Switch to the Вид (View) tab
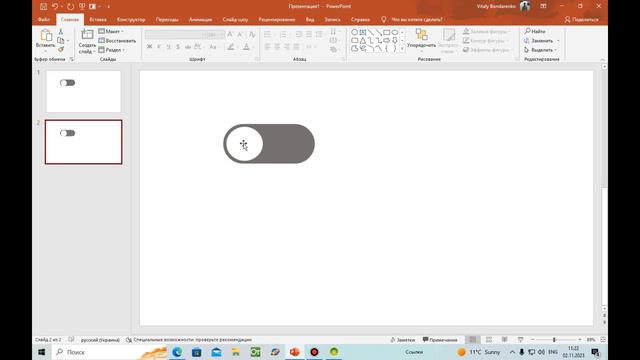 pos(310,20)
